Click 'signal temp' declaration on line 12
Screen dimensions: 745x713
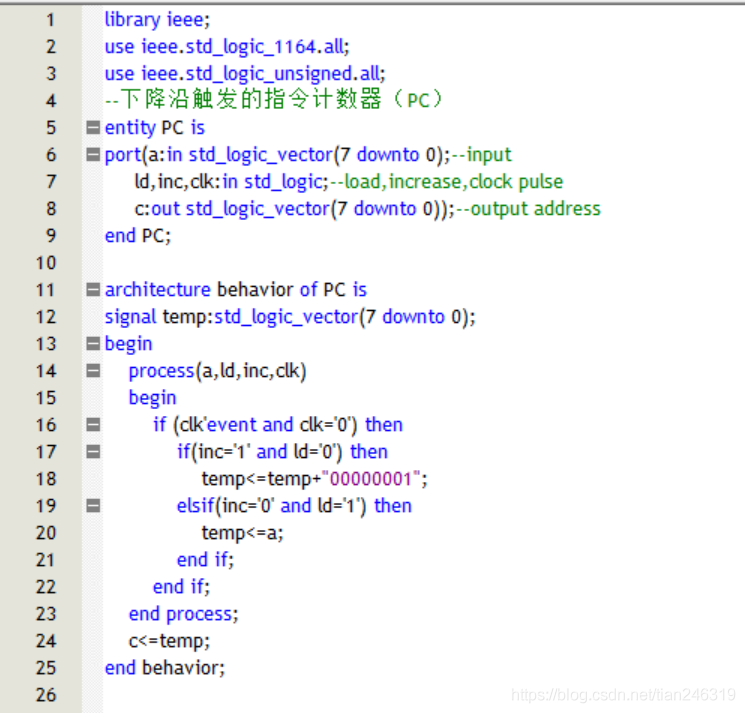point(290,317)
